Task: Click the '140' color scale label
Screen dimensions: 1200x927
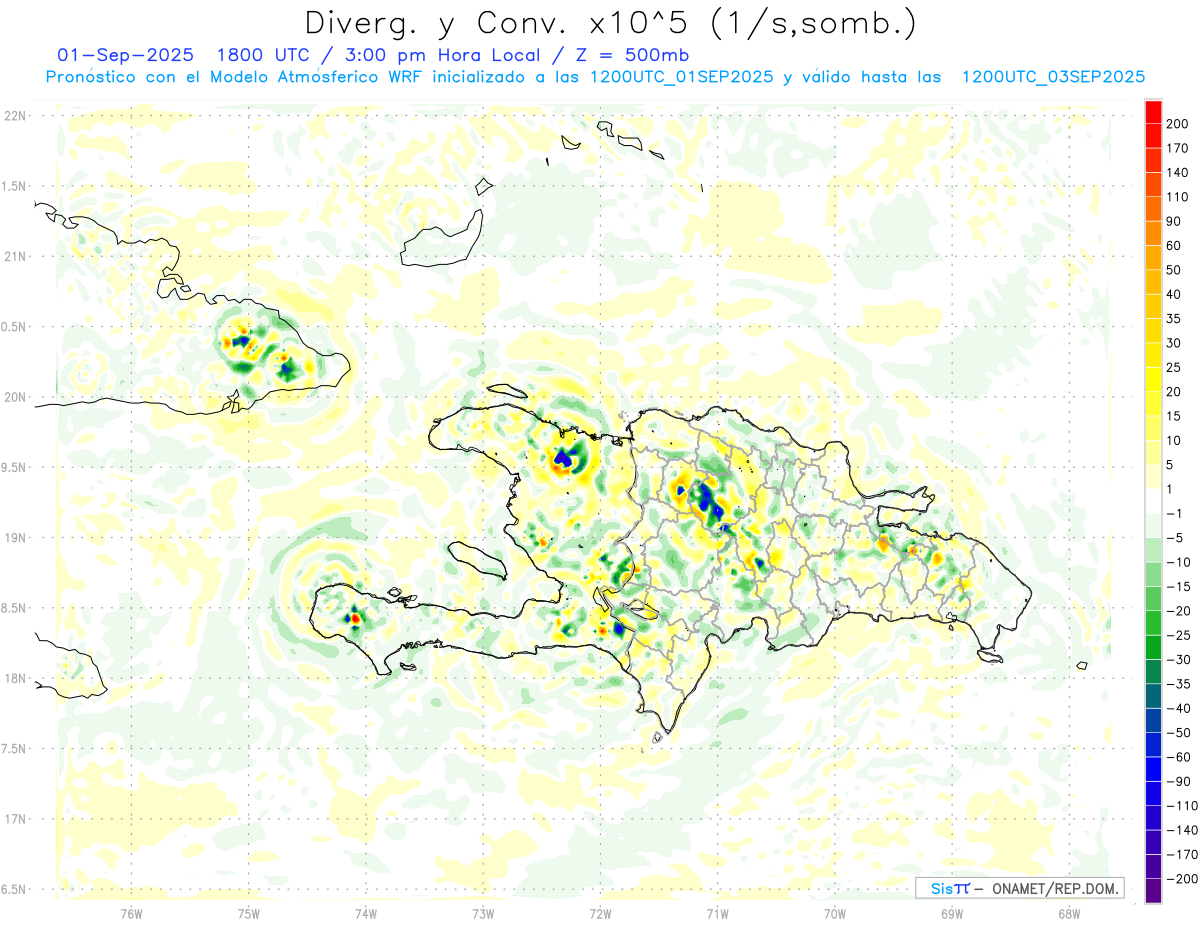Action: 1176,172
